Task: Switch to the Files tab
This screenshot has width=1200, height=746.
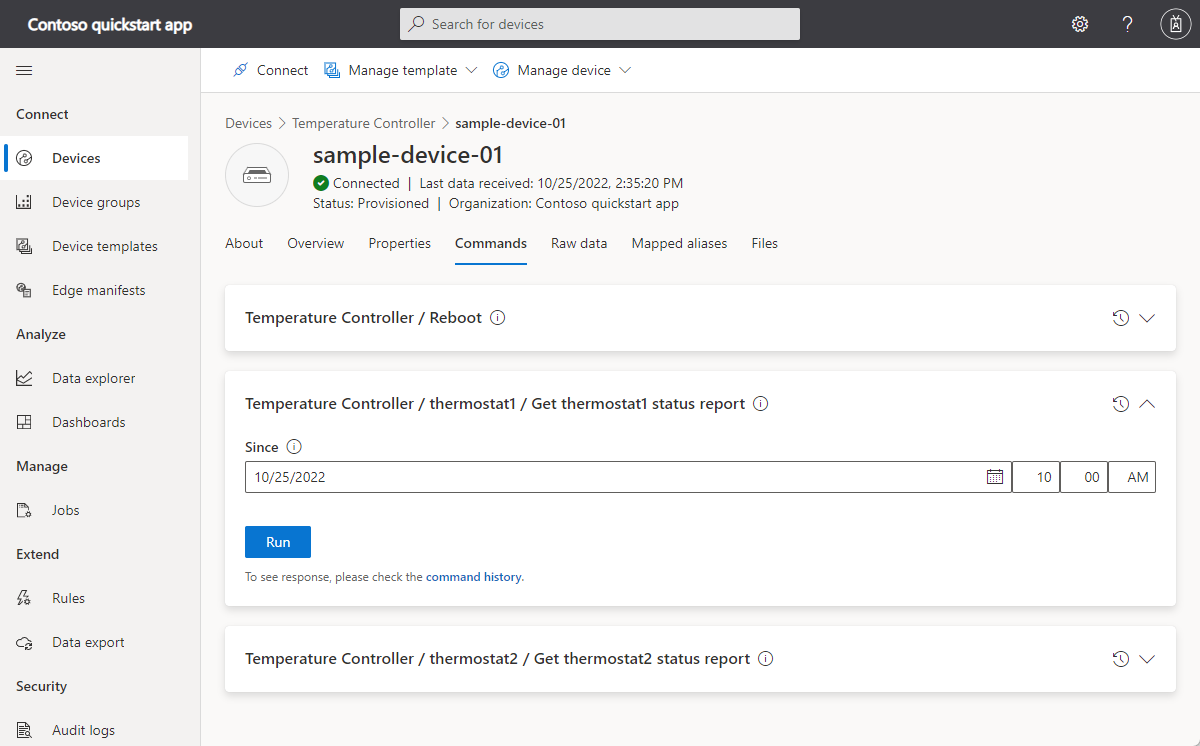Action: pyautogui.click(x=765, y=243)
